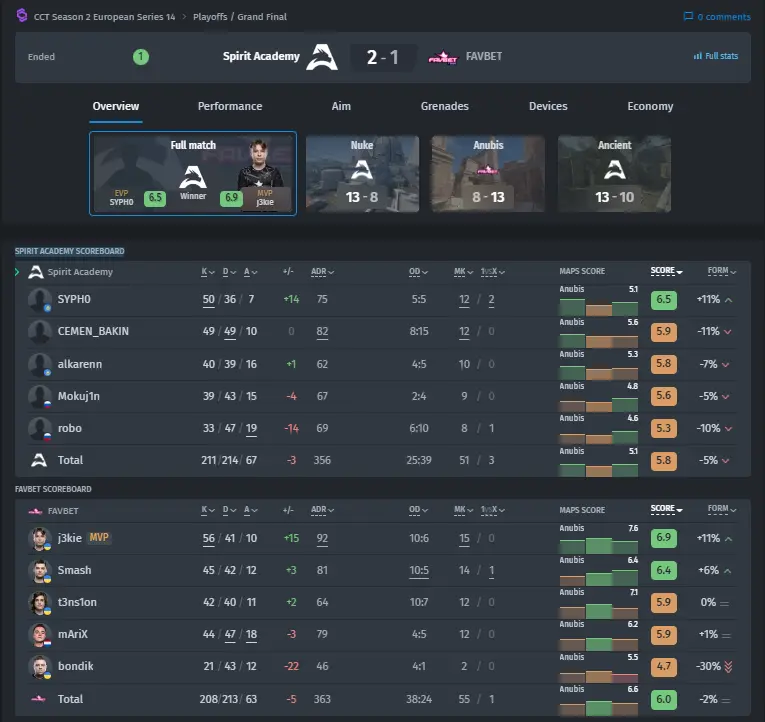Click bondik's 4.7 score badge
The image size is (765, 722).
pos(664,667)
